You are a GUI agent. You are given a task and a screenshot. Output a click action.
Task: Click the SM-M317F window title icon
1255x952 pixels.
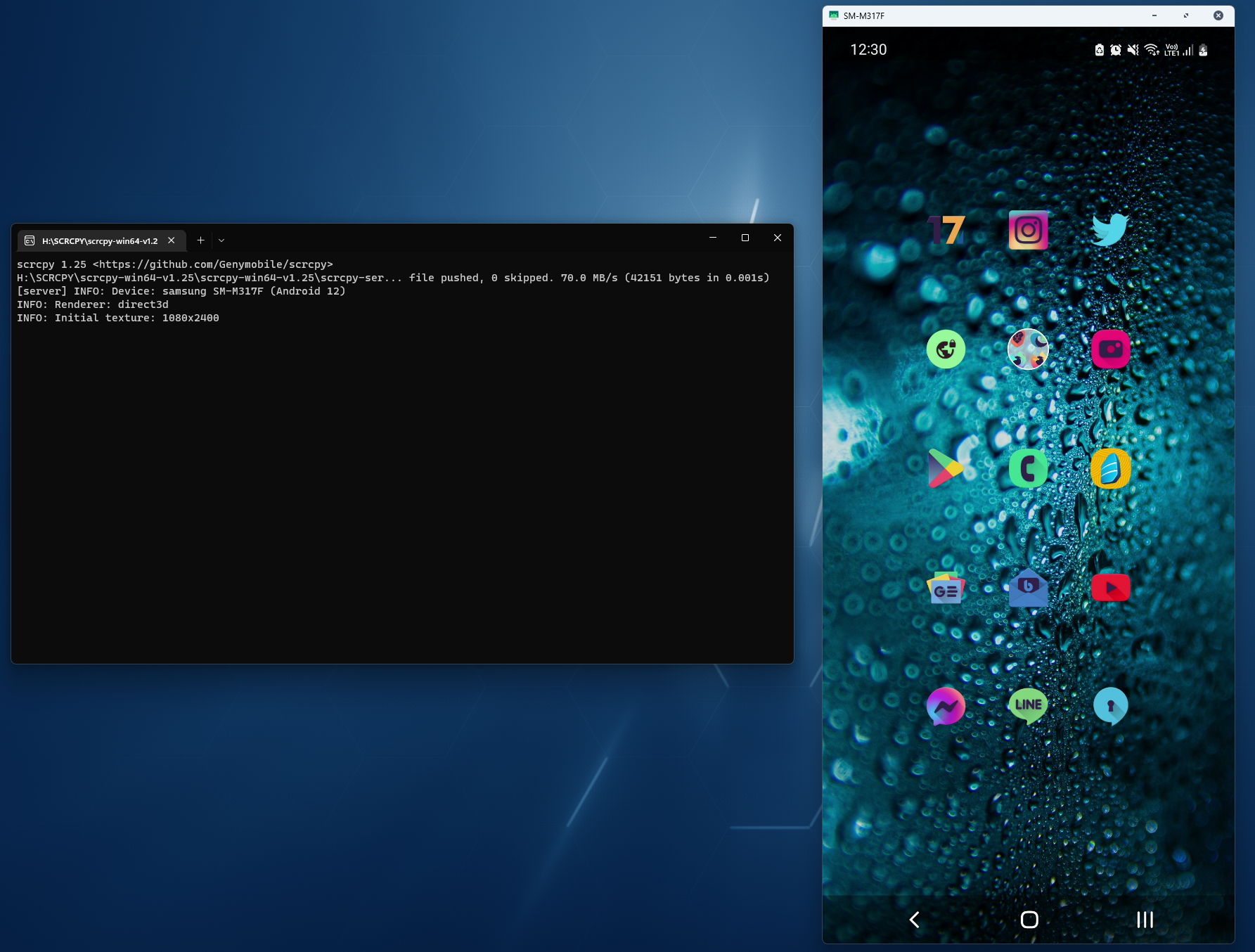(x=834, y=15)
